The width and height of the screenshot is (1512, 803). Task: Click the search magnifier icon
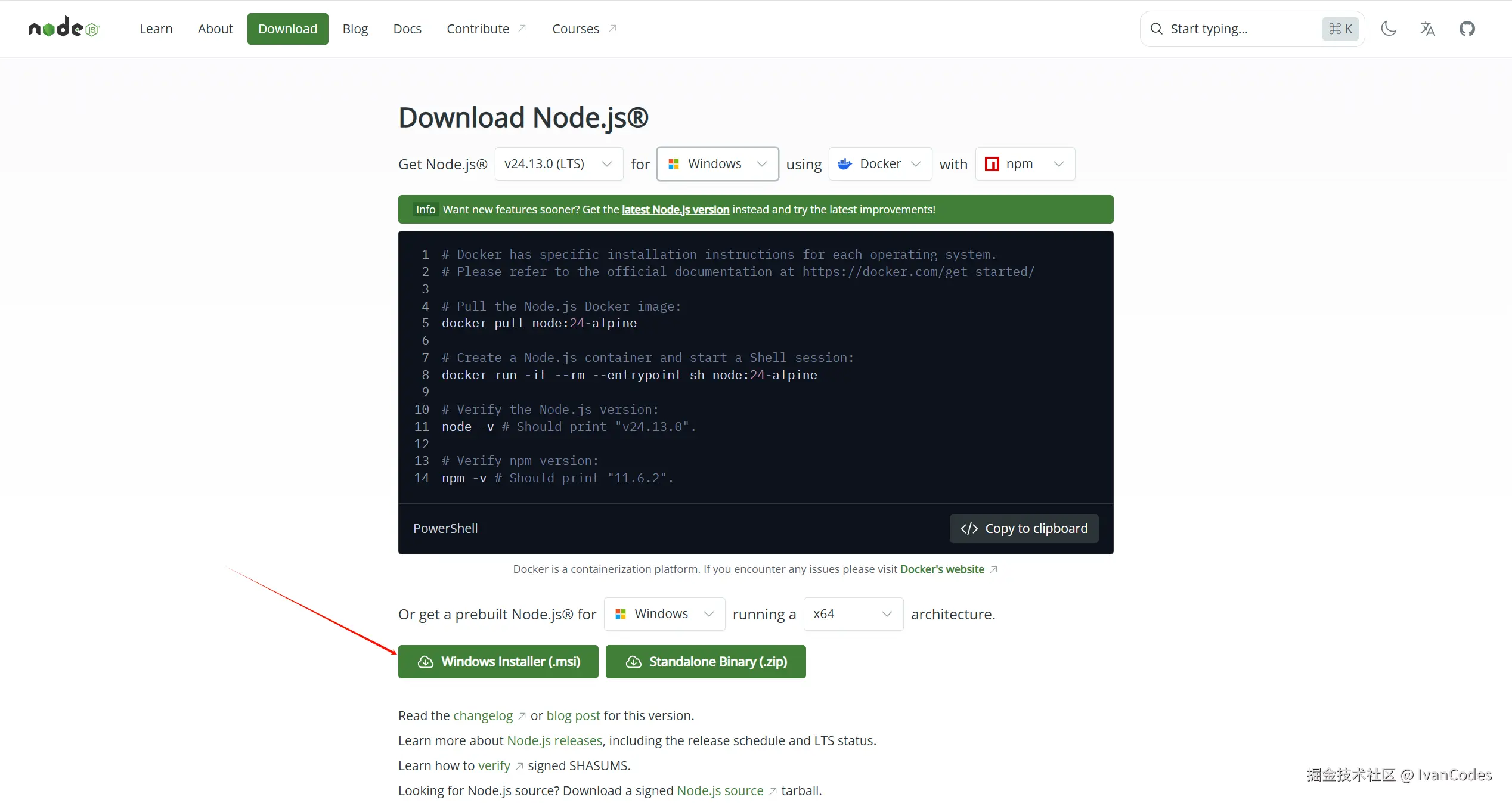point(1156,29)
